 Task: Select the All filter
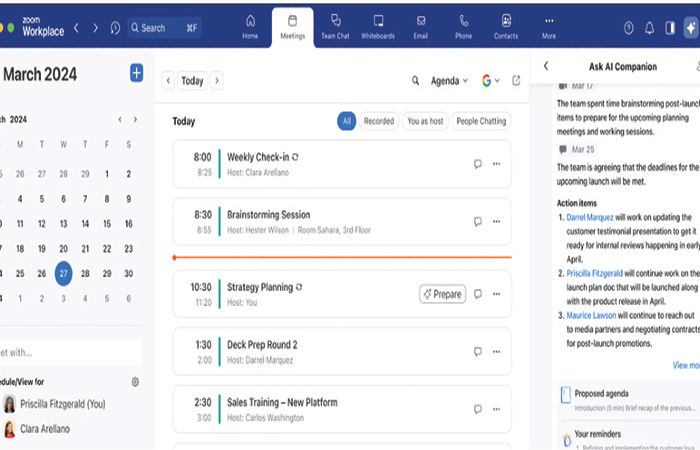click(x=346, y=121)
